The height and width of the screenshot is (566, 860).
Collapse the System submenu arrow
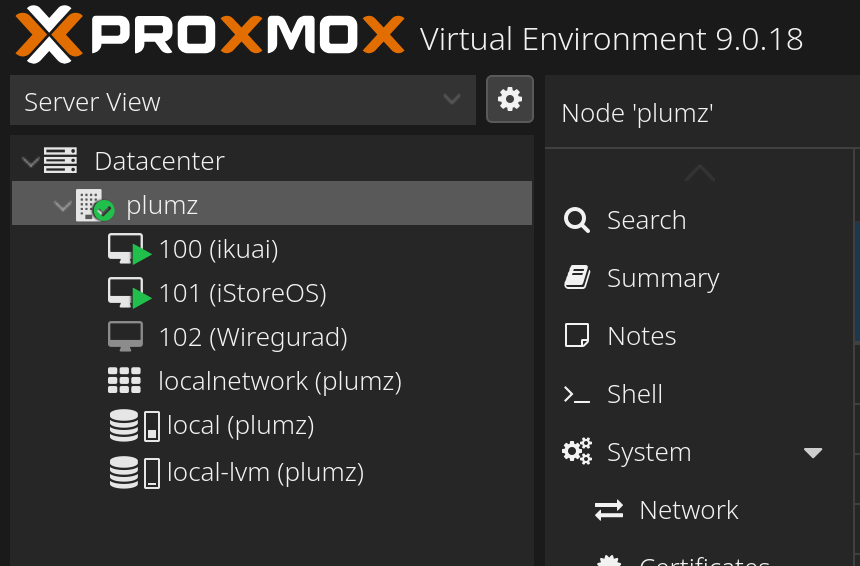tap(813, 452)
